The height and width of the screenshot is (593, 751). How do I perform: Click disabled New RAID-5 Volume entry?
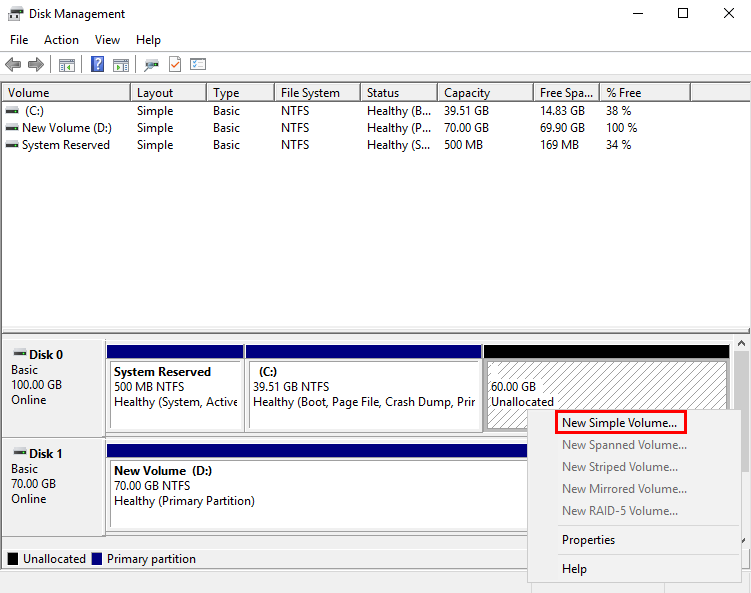(x=620, y=511)
